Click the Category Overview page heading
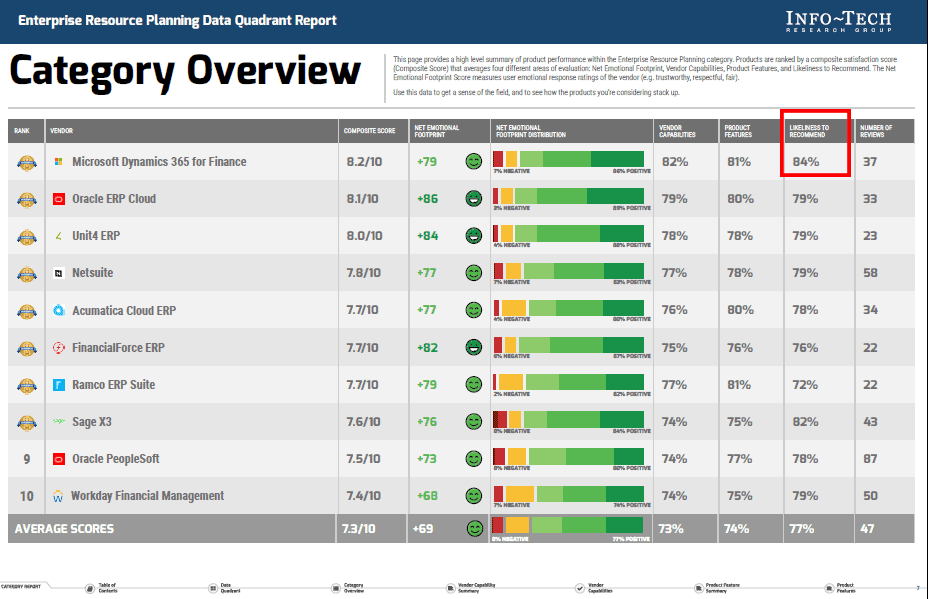 coord(185,73)
